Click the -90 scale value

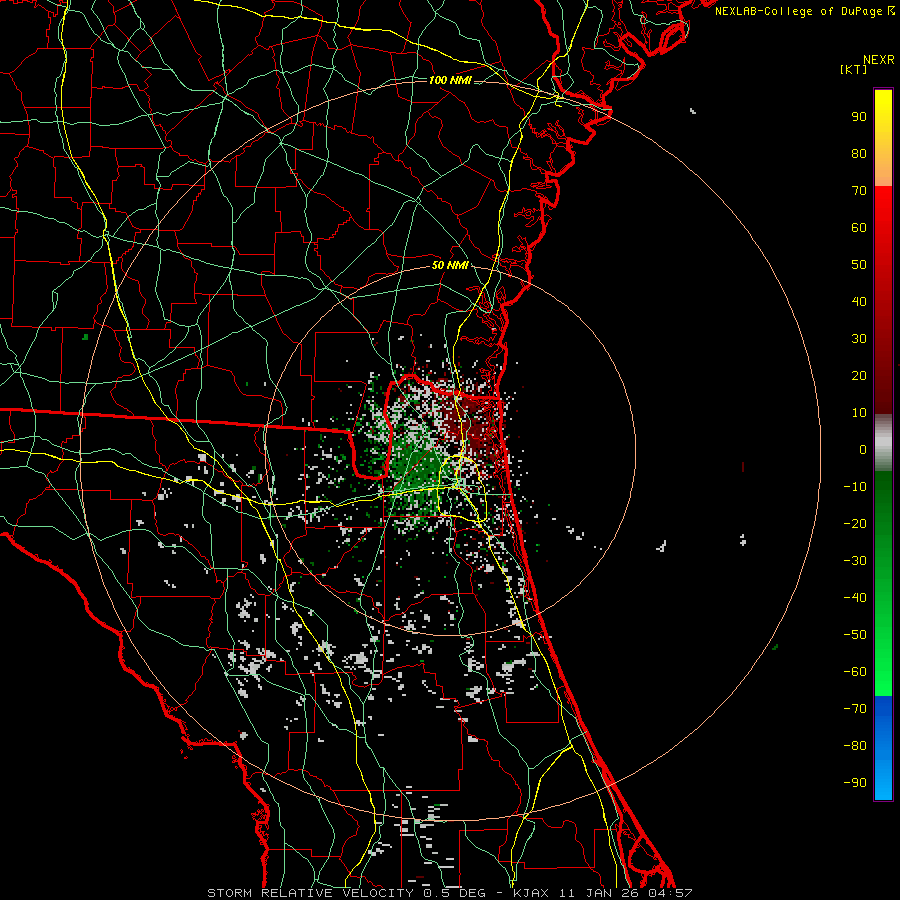(855, 783)
